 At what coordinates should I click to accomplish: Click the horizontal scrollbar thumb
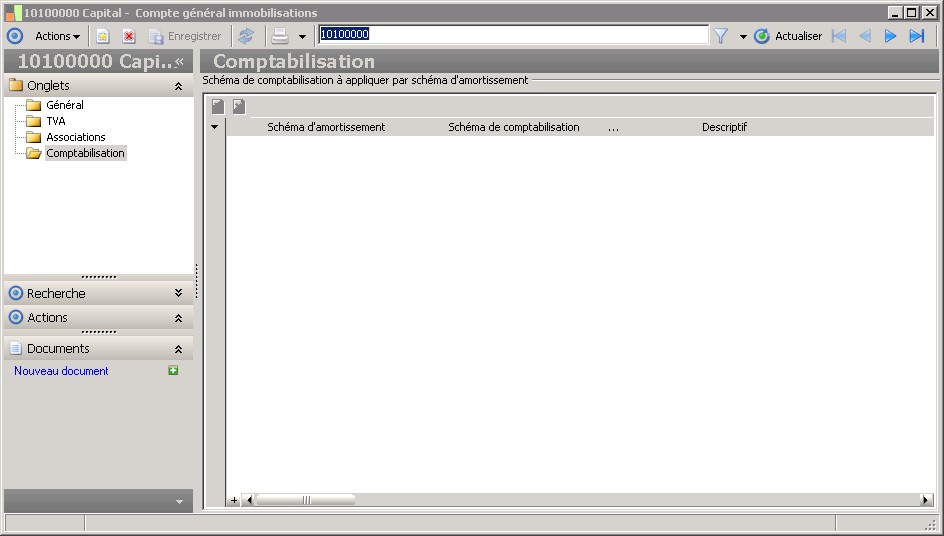point(306,500)
